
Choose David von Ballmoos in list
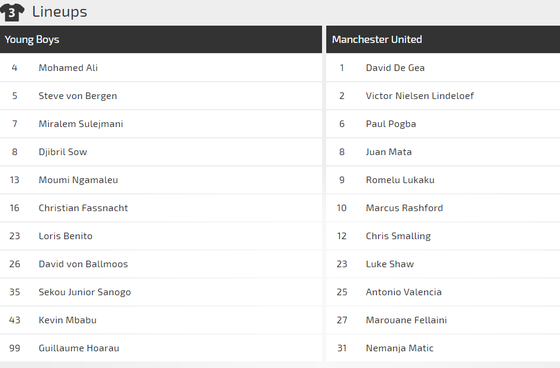click(83, 264)
